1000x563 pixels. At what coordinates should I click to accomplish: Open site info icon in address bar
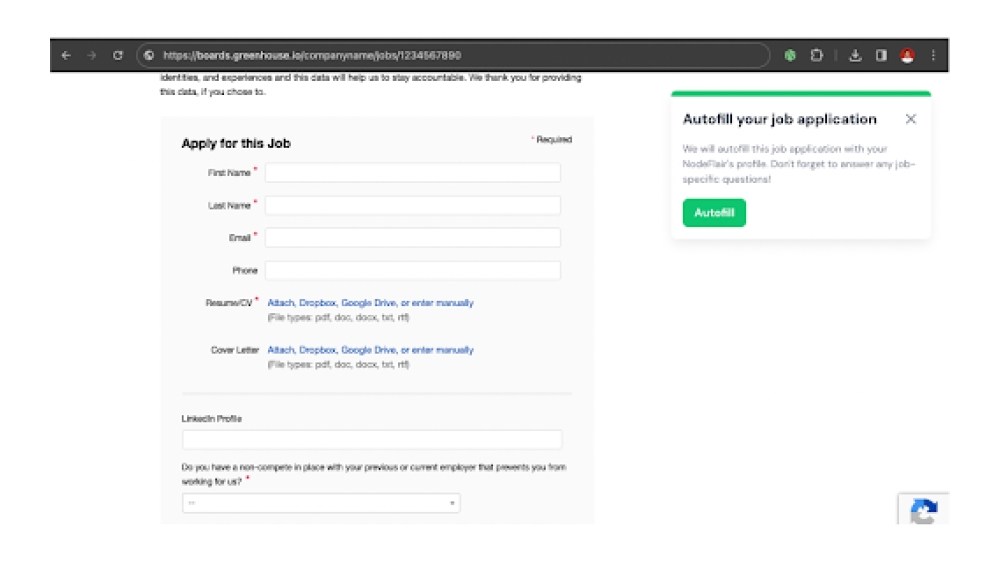tap(149, 55)
